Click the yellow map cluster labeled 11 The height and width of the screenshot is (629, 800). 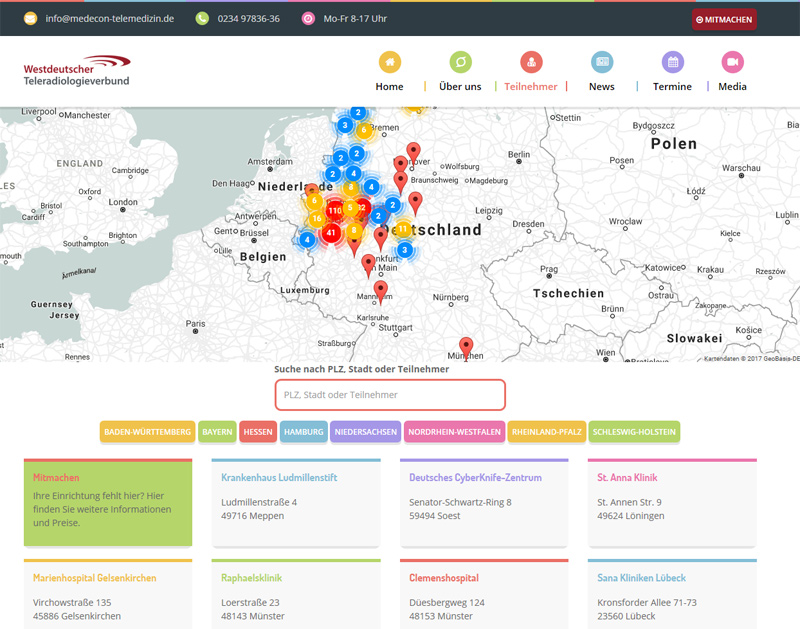403,229
